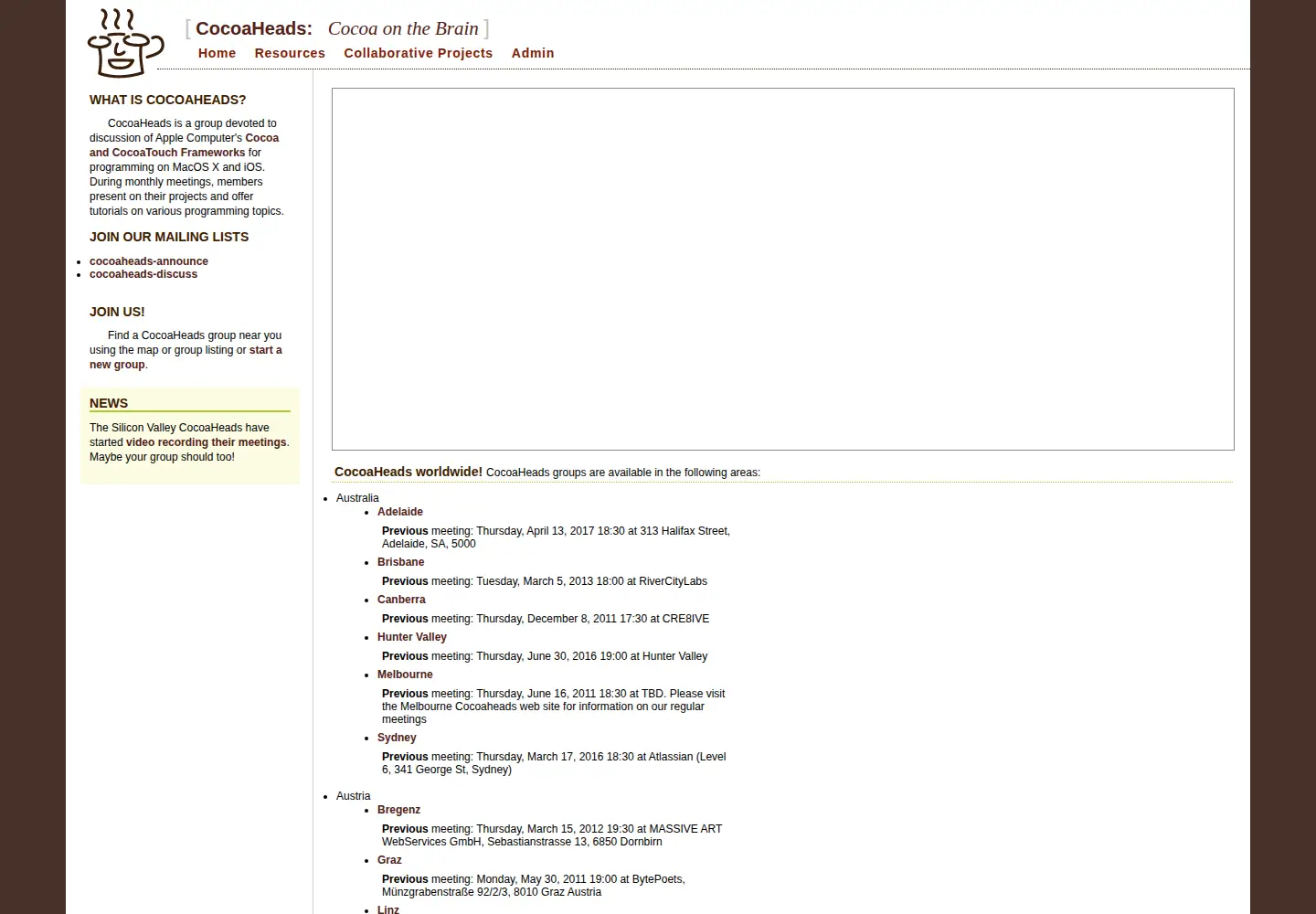Screen dimensions: 1316x914
Task: Open Collaborative Projects in the navigation
Action: [418, 53]
